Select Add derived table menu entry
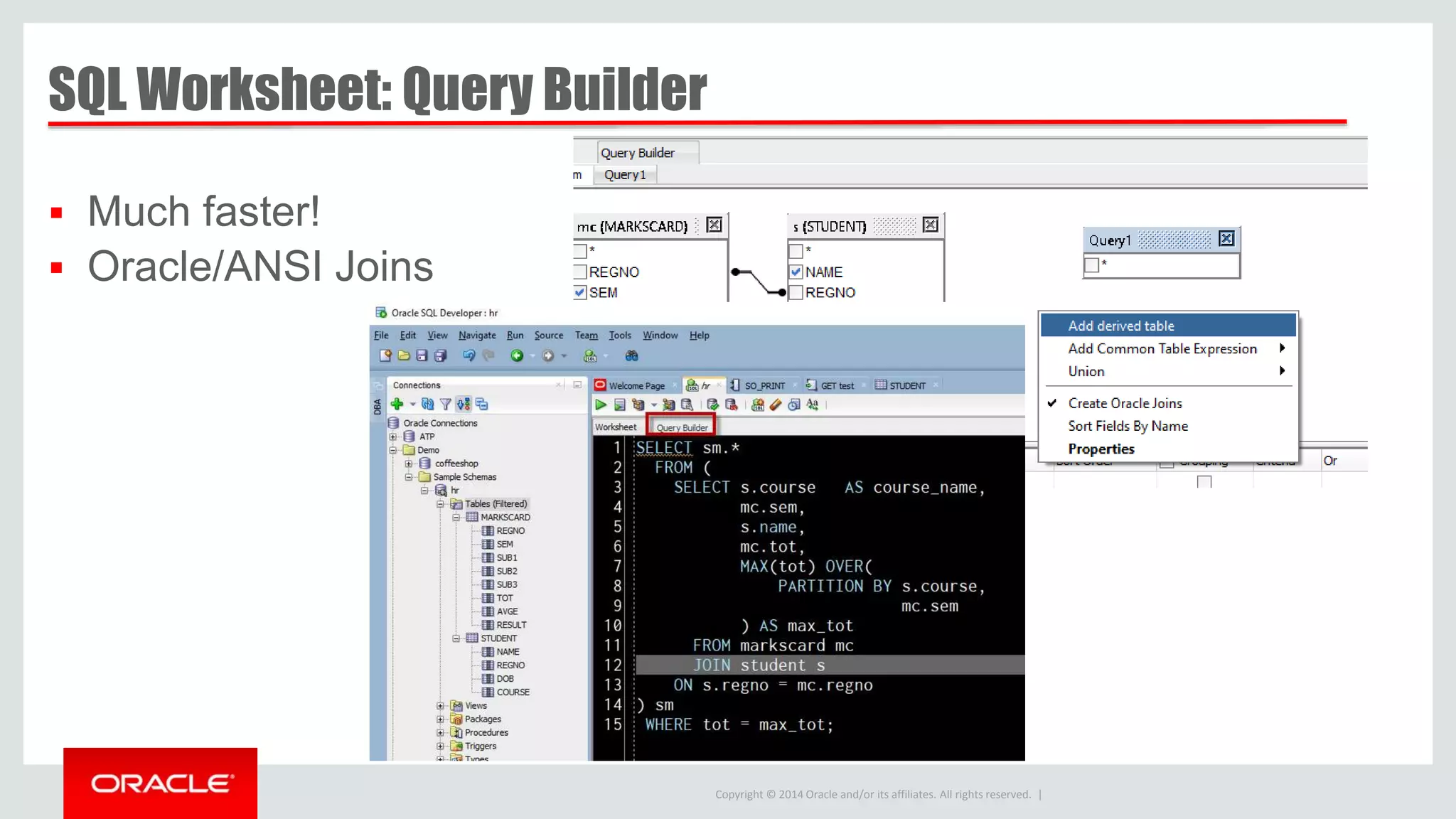 tap(1168, 326)
